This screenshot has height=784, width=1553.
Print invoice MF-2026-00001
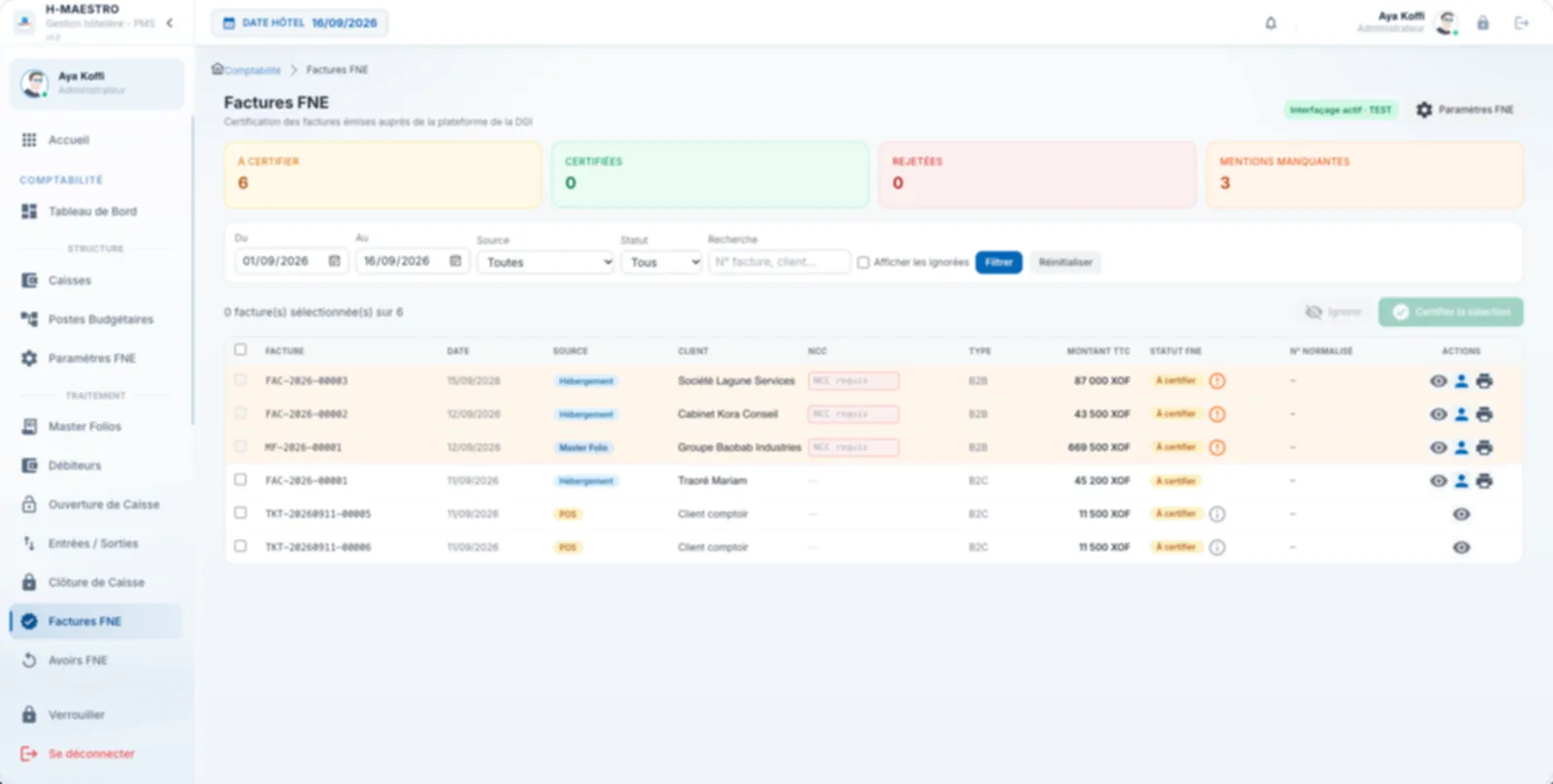pos(1484,447)
